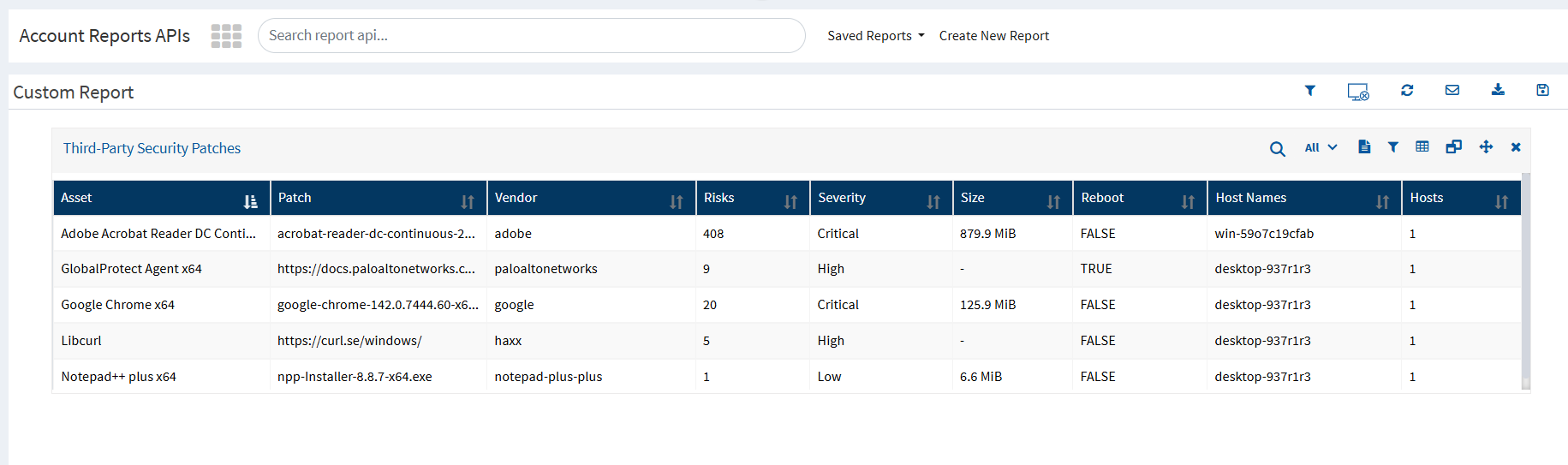Close the Third-Party Security Patches panel
The height and width of the screenshot is (465, 1568).
1516,147
